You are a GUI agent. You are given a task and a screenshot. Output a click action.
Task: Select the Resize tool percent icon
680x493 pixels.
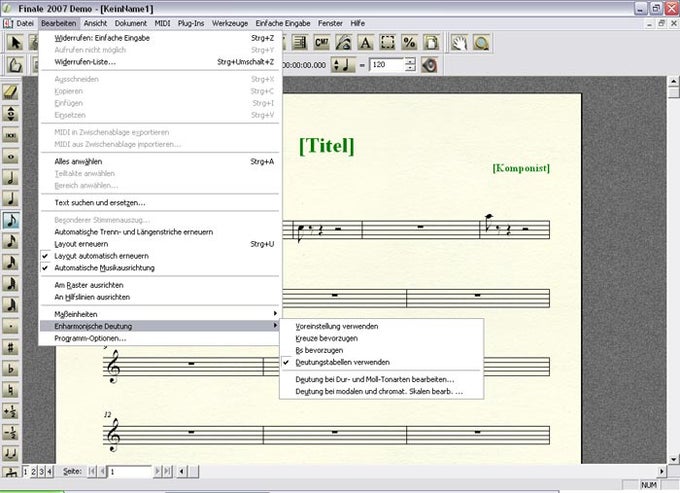click(x=409, y=42)
